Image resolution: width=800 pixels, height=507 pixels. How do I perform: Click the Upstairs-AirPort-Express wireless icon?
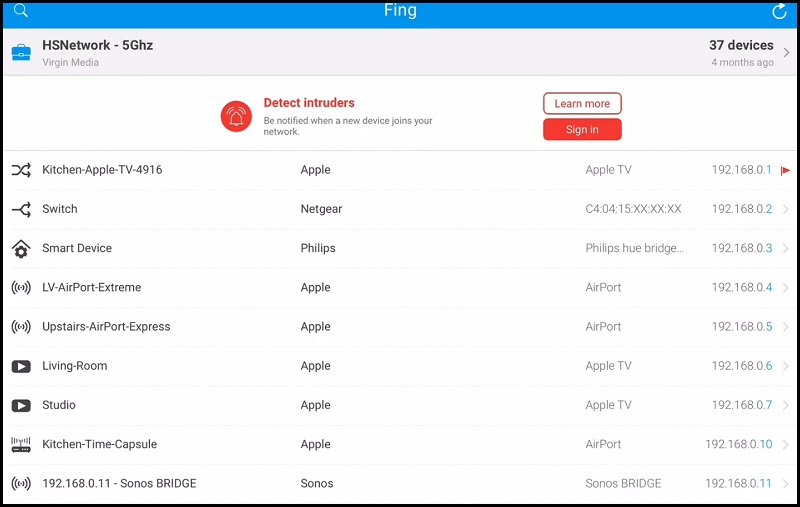[x=21, y=327]
